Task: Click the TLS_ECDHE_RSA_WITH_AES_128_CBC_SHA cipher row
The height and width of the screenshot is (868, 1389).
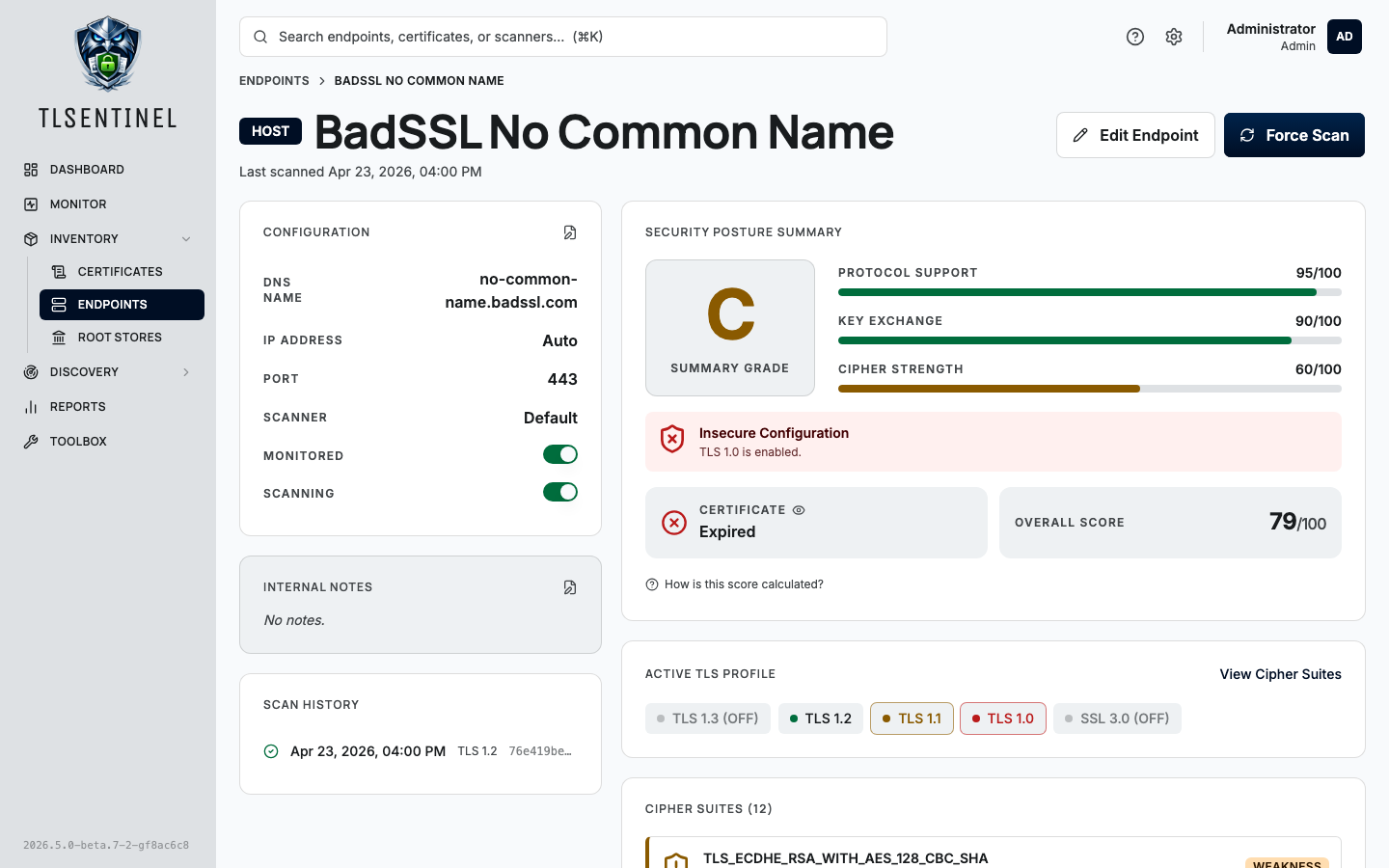Action: tap(994, 854)
